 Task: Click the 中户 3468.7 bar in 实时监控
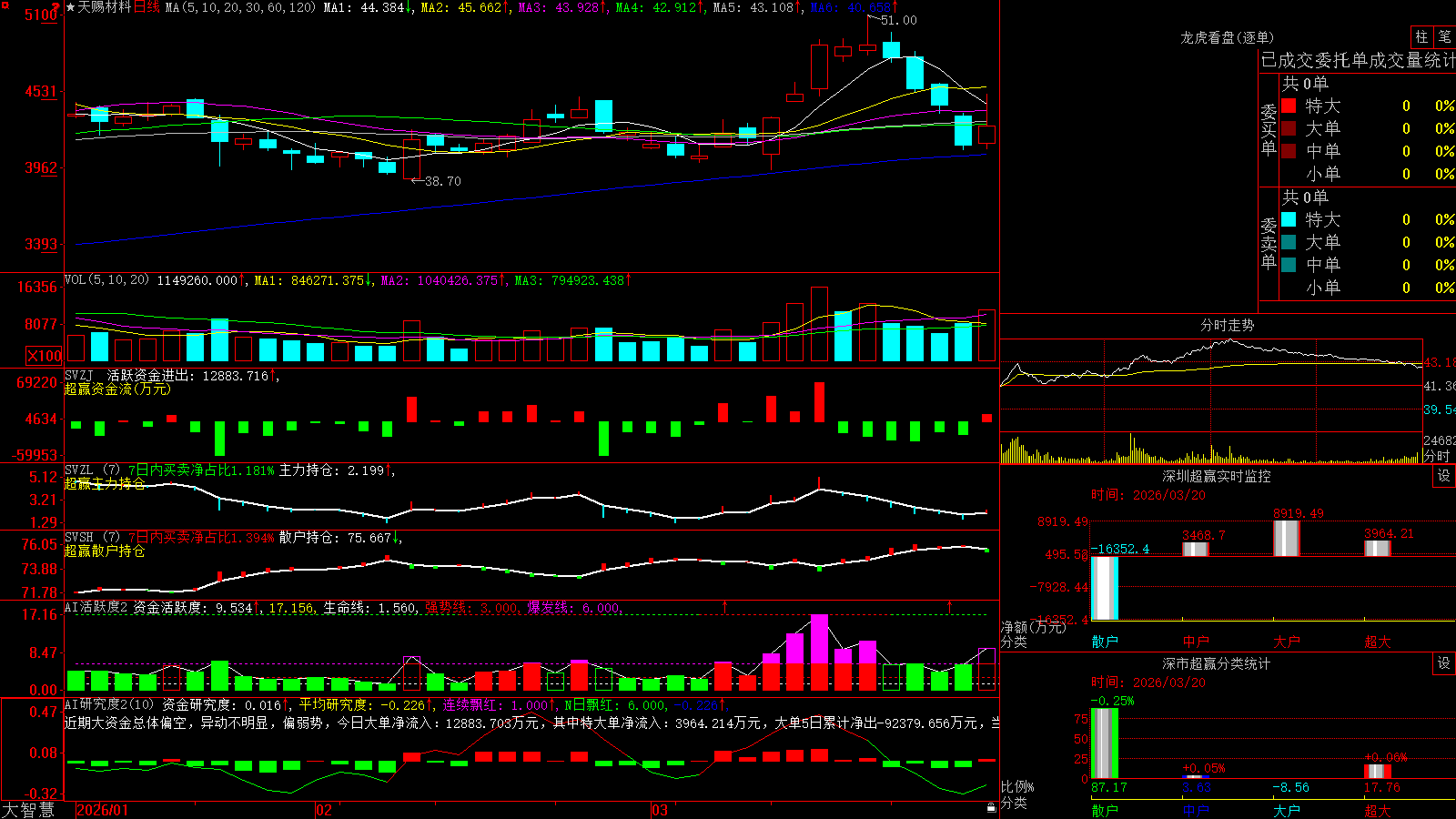[1196, 549]
